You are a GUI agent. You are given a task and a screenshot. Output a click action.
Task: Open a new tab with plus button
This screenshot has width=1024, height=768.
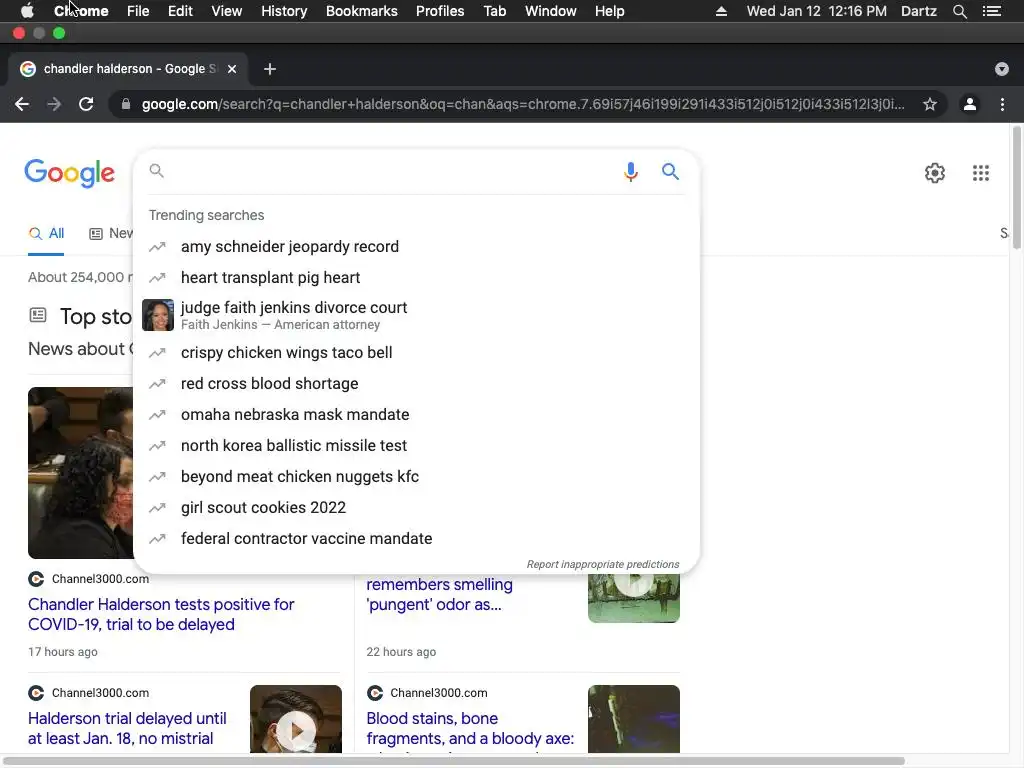(x=270, y=69)
